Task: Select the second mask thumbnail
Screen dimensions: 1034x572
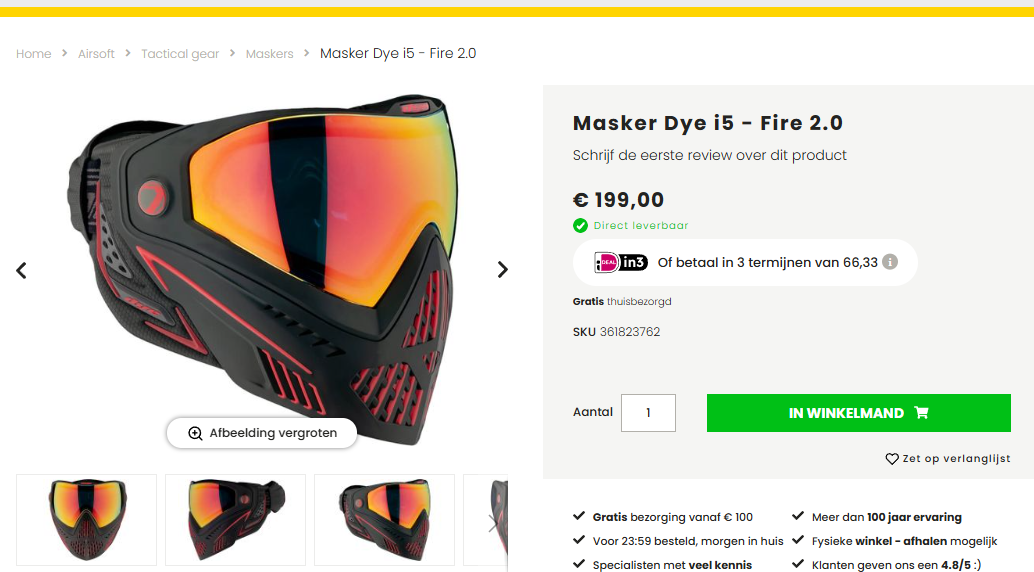Action: click(237, 520)
